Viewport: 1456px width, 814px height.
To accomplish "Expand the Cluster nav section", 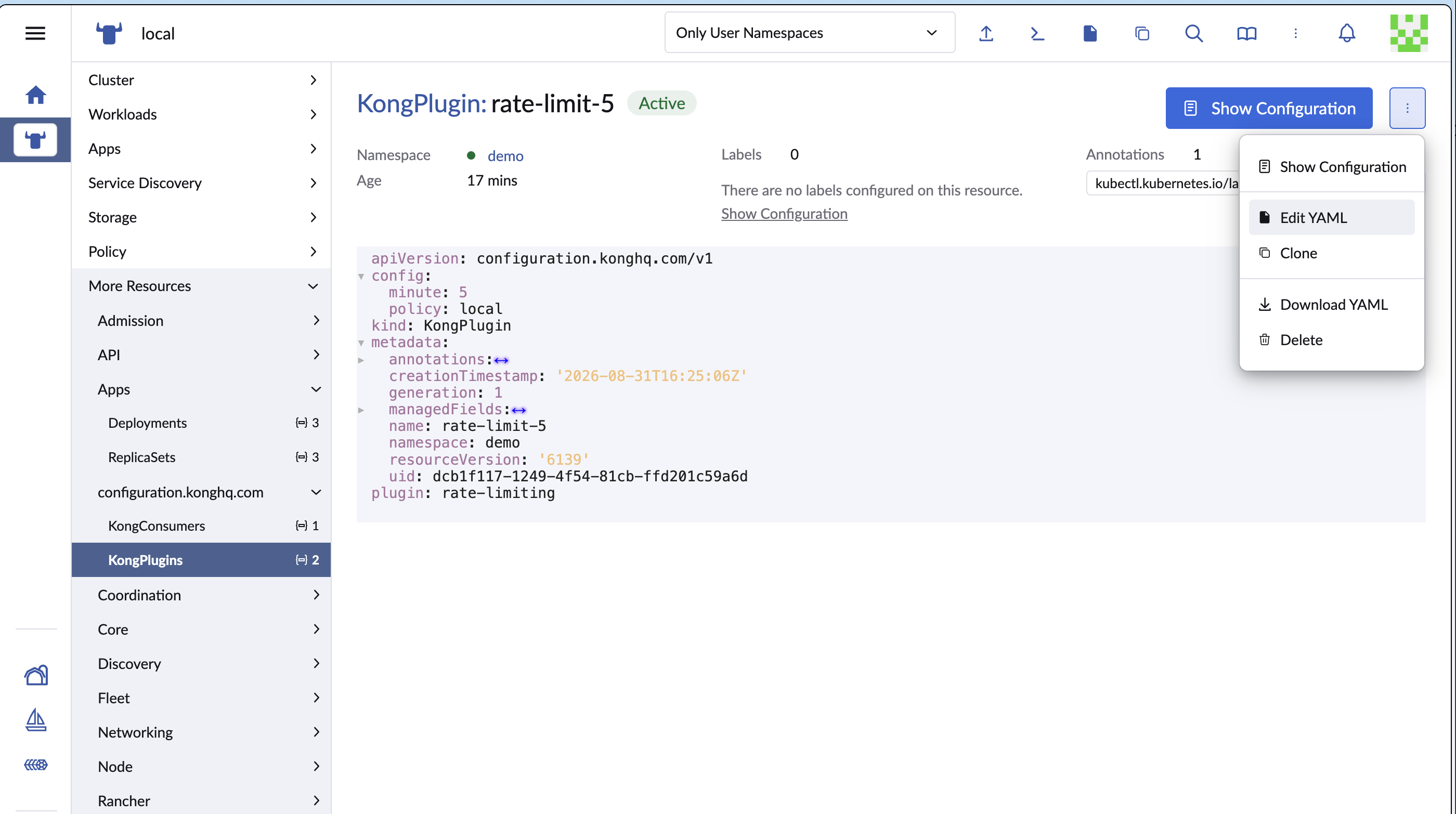I will (201, 80).
